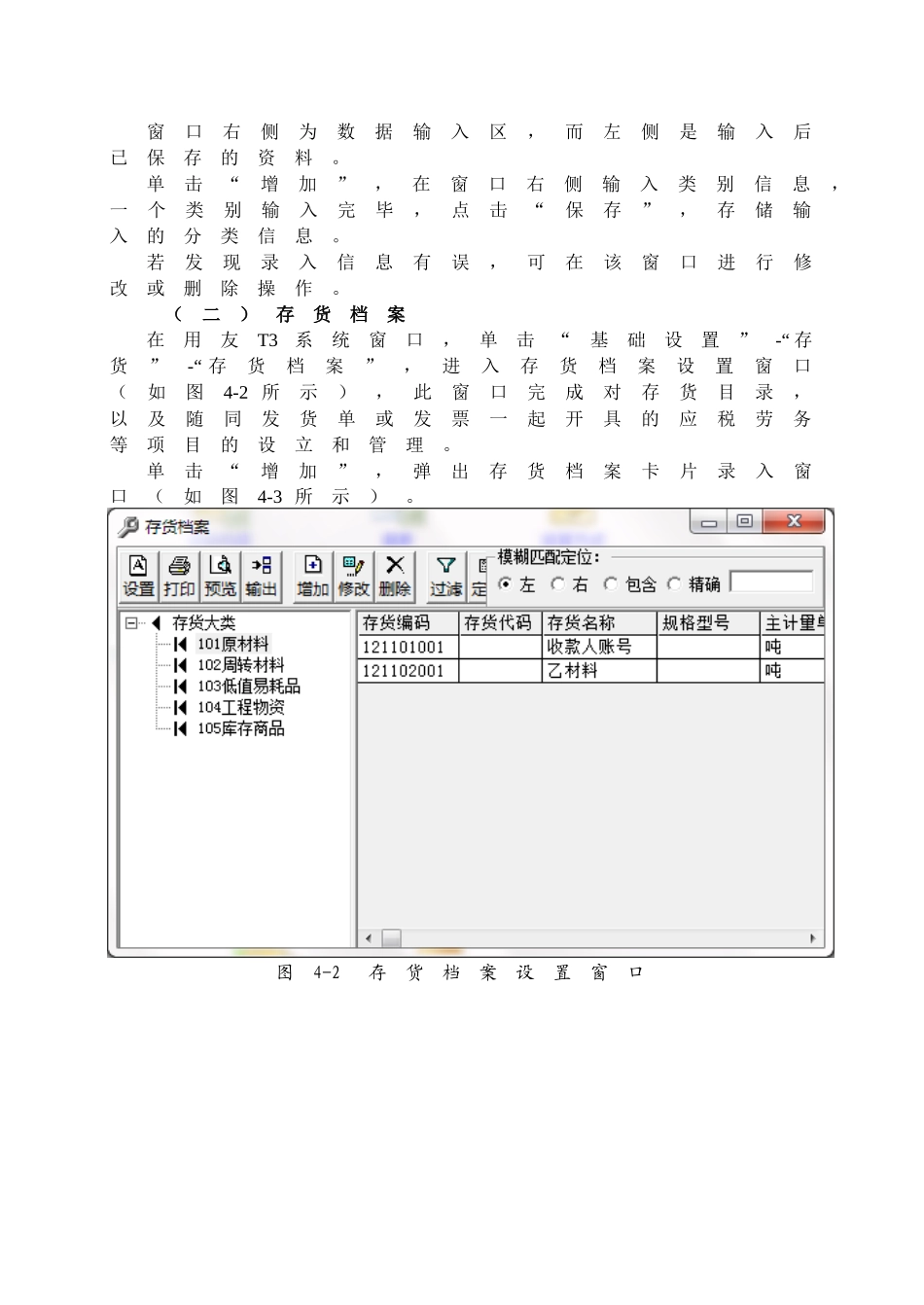
Task: Click the 修改 (Modify) toolbar icon
Action: [353, 576]
